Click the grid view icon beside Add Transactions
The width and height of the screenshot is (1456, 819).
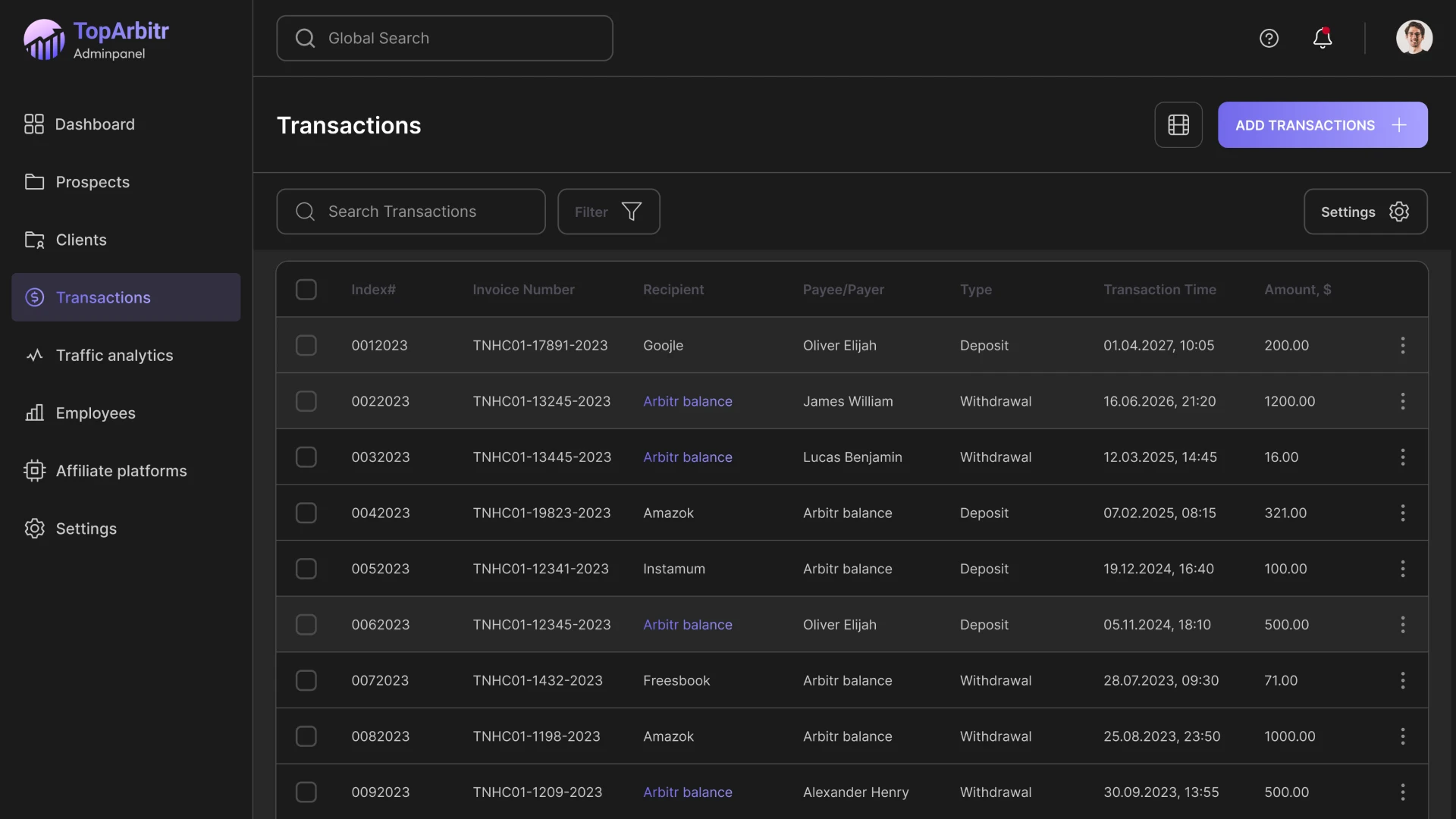1178,124
